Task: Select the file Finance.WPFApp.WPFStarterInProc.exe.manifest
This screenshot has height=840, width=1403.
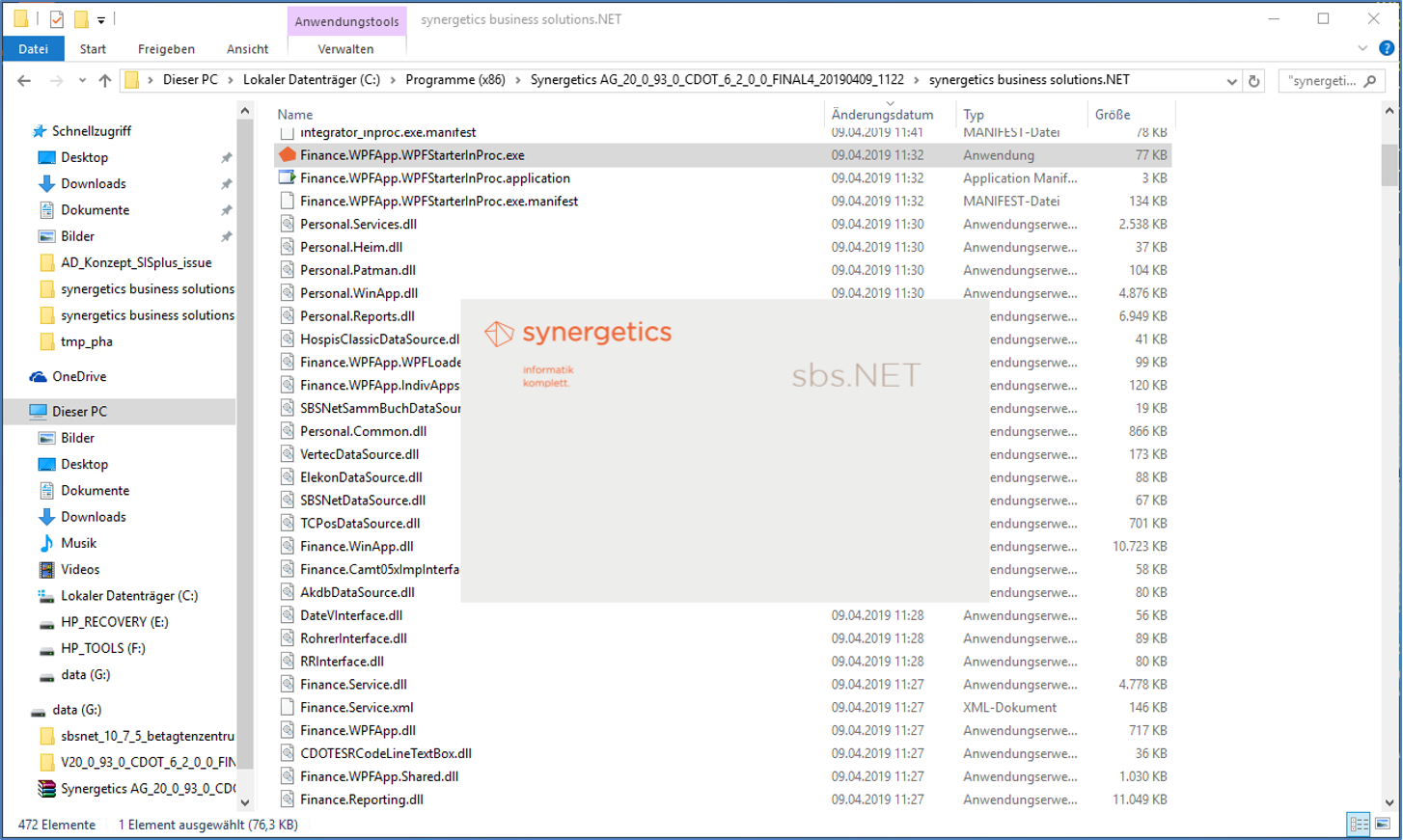Action: [x=439, y=201]
